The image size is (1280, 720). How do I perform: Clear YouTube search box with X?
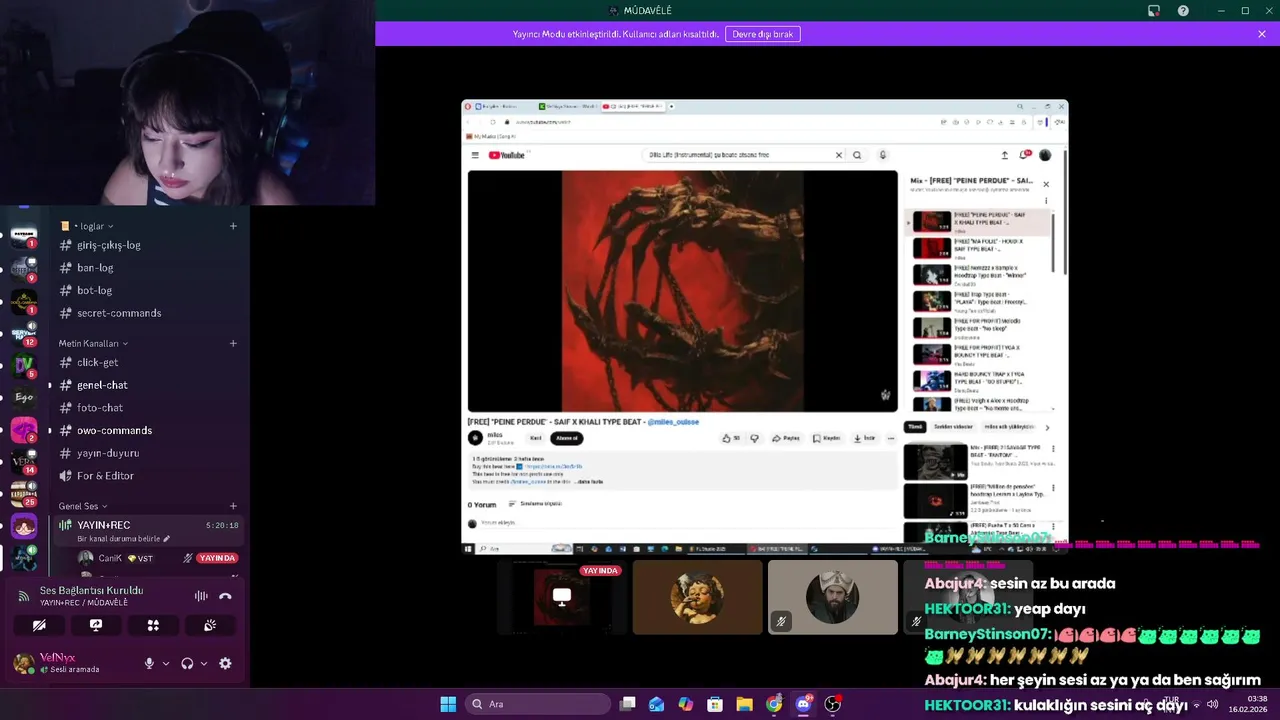(839, 155)
